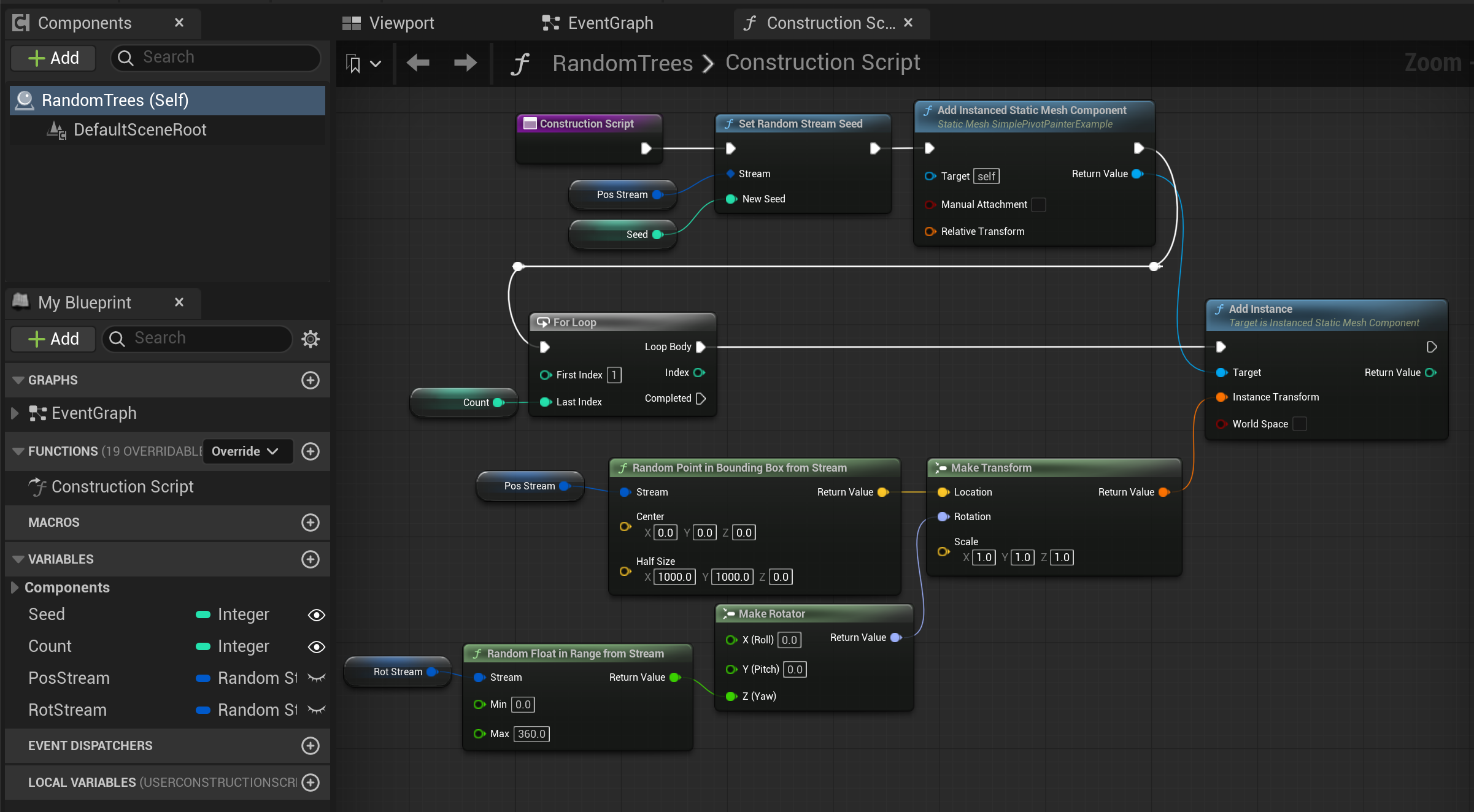Add a new macro with plus icon
This screenshot has width=1474, height=812.
pyautogui.click(x=311, y=523)
